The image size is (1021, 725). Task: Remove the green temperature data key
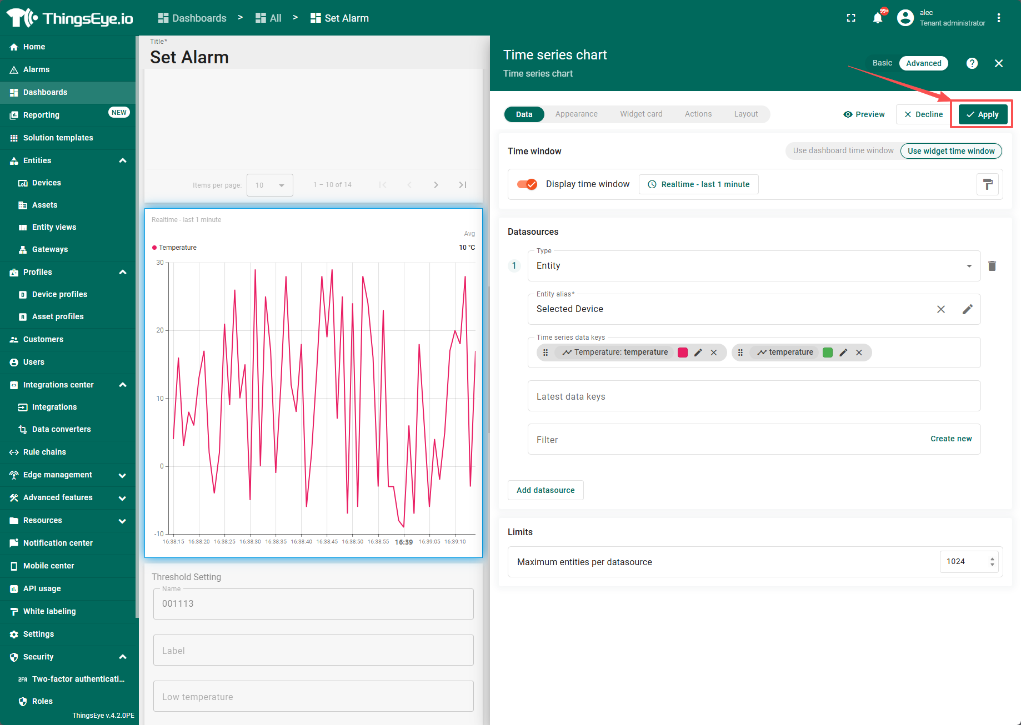pyautogui.click(x=858, y=352)
